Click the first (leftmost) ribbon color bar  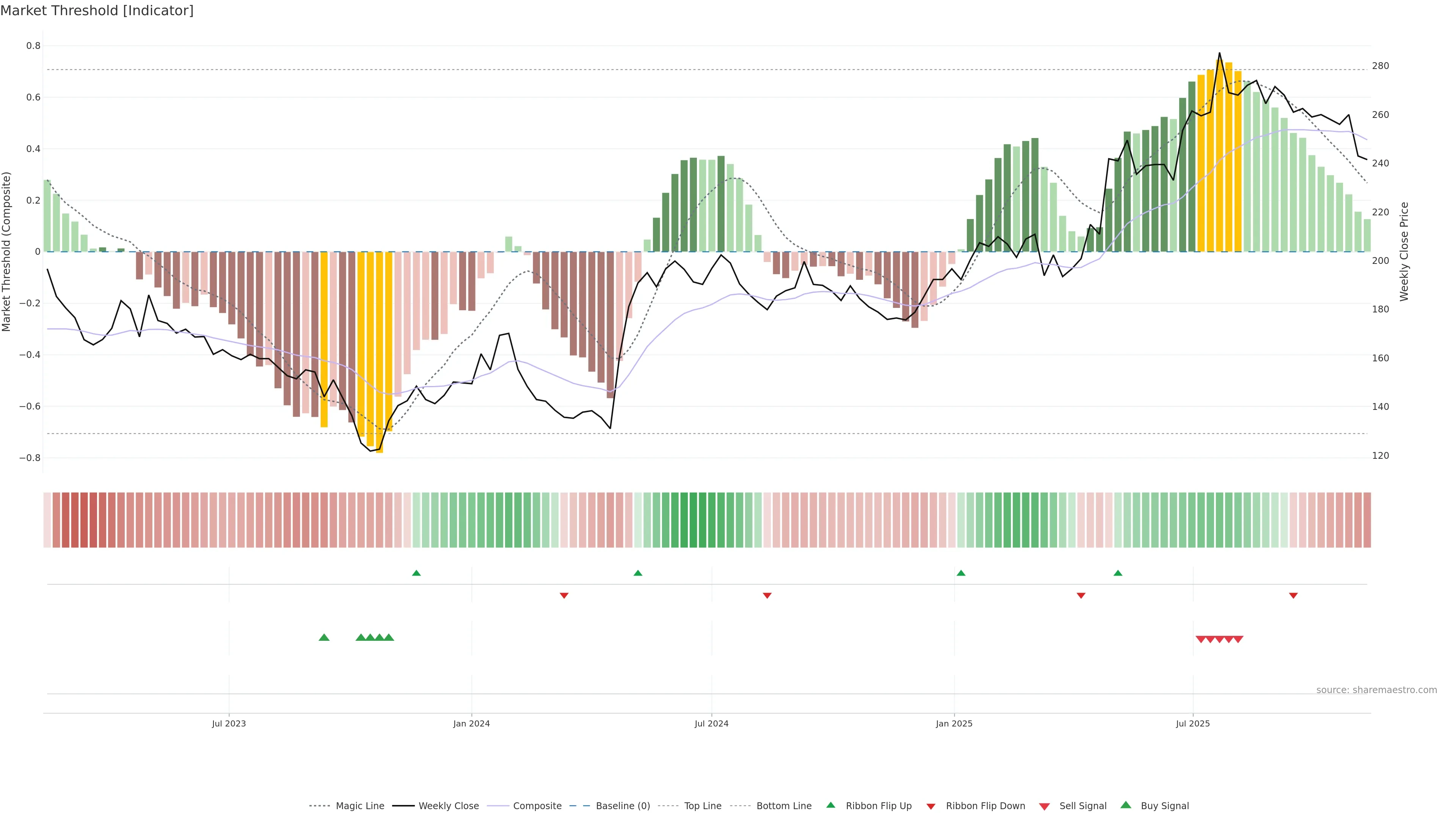point(47,520)
